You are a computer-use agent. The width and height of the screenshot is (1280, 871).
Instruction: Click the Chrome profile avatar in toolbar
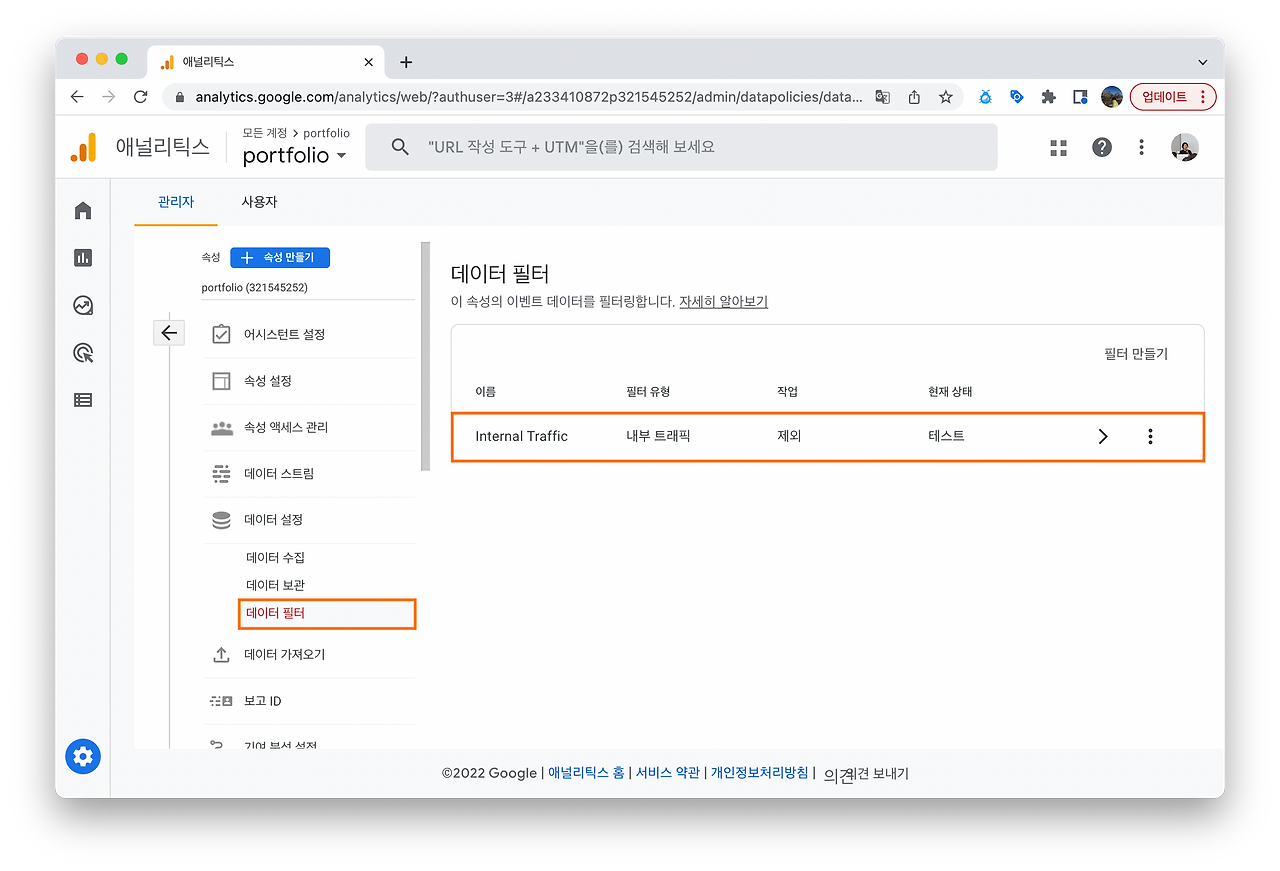pyautogui.click(x=1111, y=97)
